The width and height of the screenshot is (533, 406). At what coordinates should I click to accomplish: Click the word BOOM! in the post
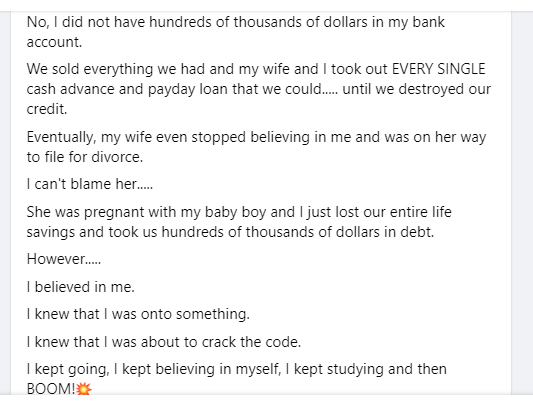[x=51, y=389]
